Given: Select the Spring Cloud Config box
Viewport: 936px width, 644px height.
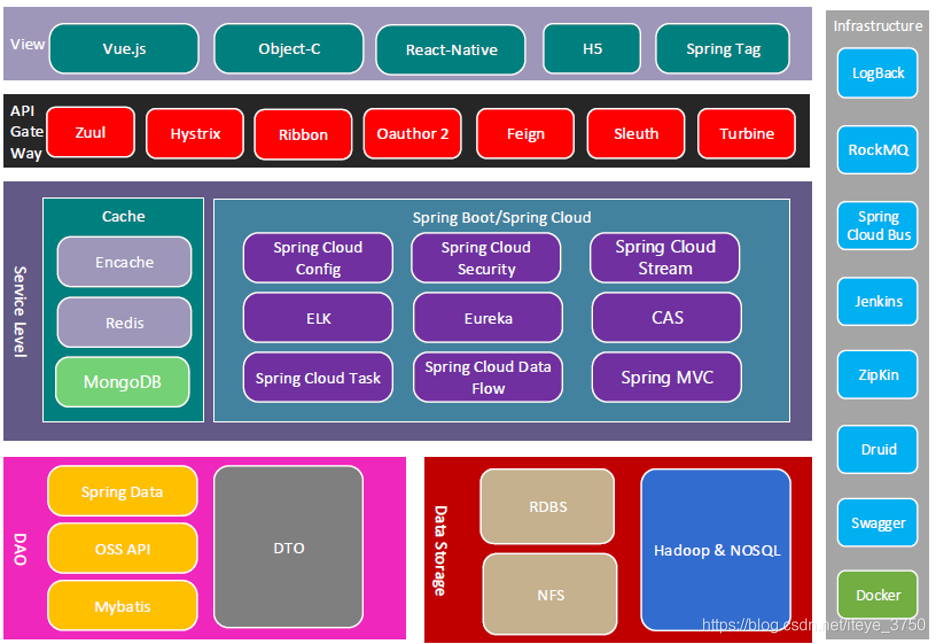Looking at the screenshot, I should point(318,258).
